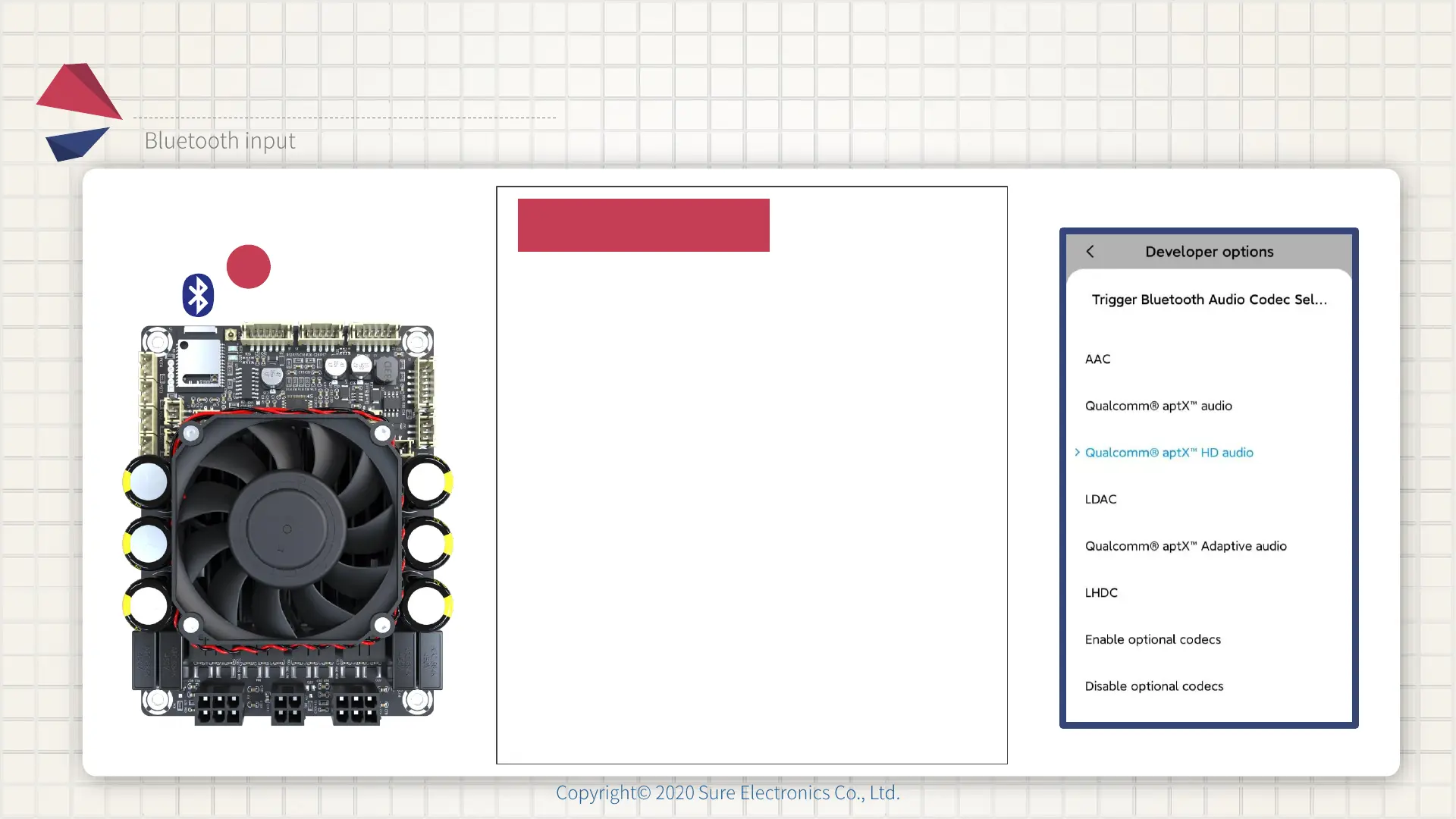Image resolution: width=1456 pixels, height=819 pixels.
Task: Tap the back arrow in Developer options
Action: 1090,252
